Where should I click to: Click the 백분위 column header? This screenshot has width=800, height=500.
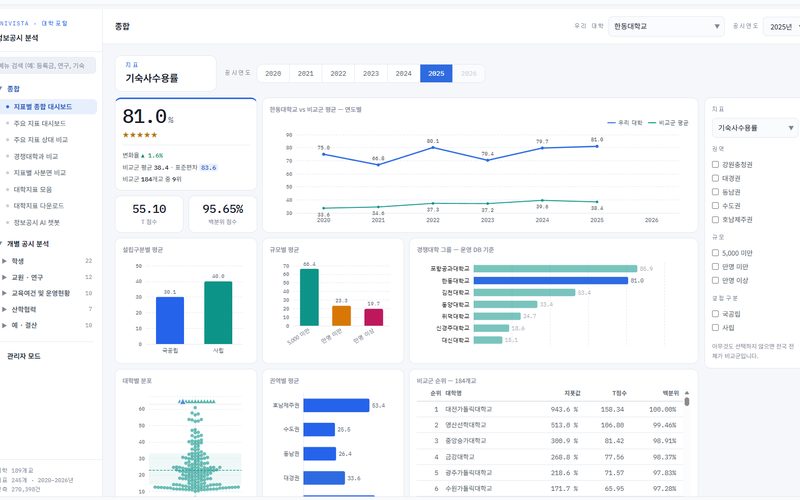pyautogui.click(x=670, y=393)
